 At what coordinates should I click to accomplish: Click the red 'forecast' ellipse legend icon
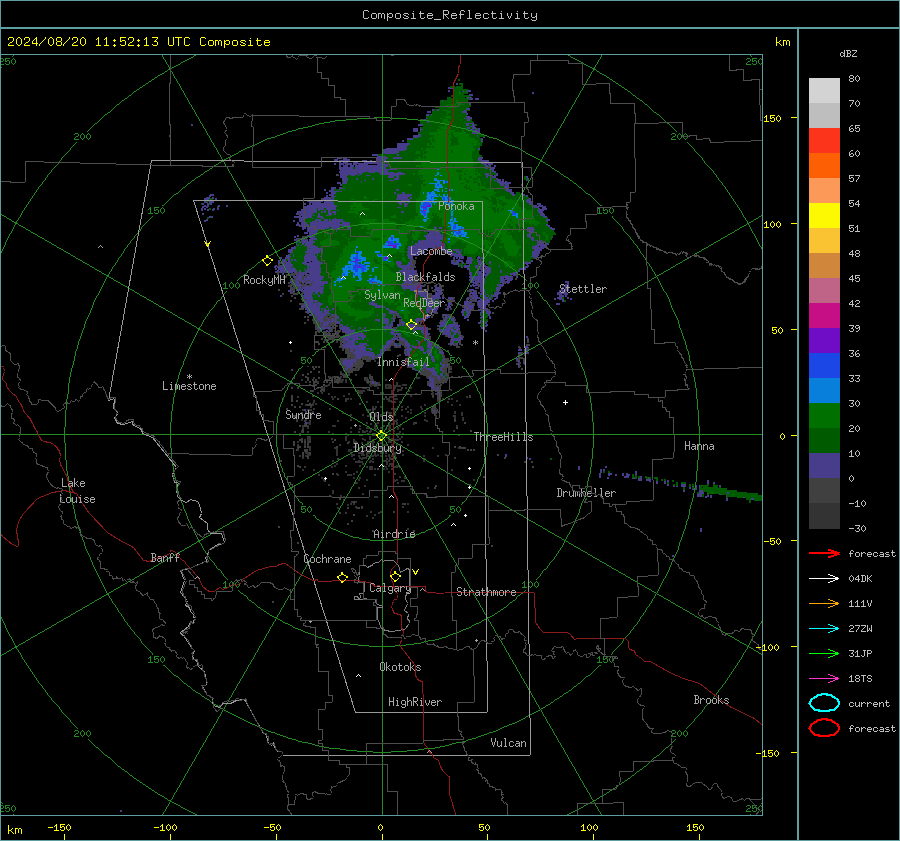(824, 728)
